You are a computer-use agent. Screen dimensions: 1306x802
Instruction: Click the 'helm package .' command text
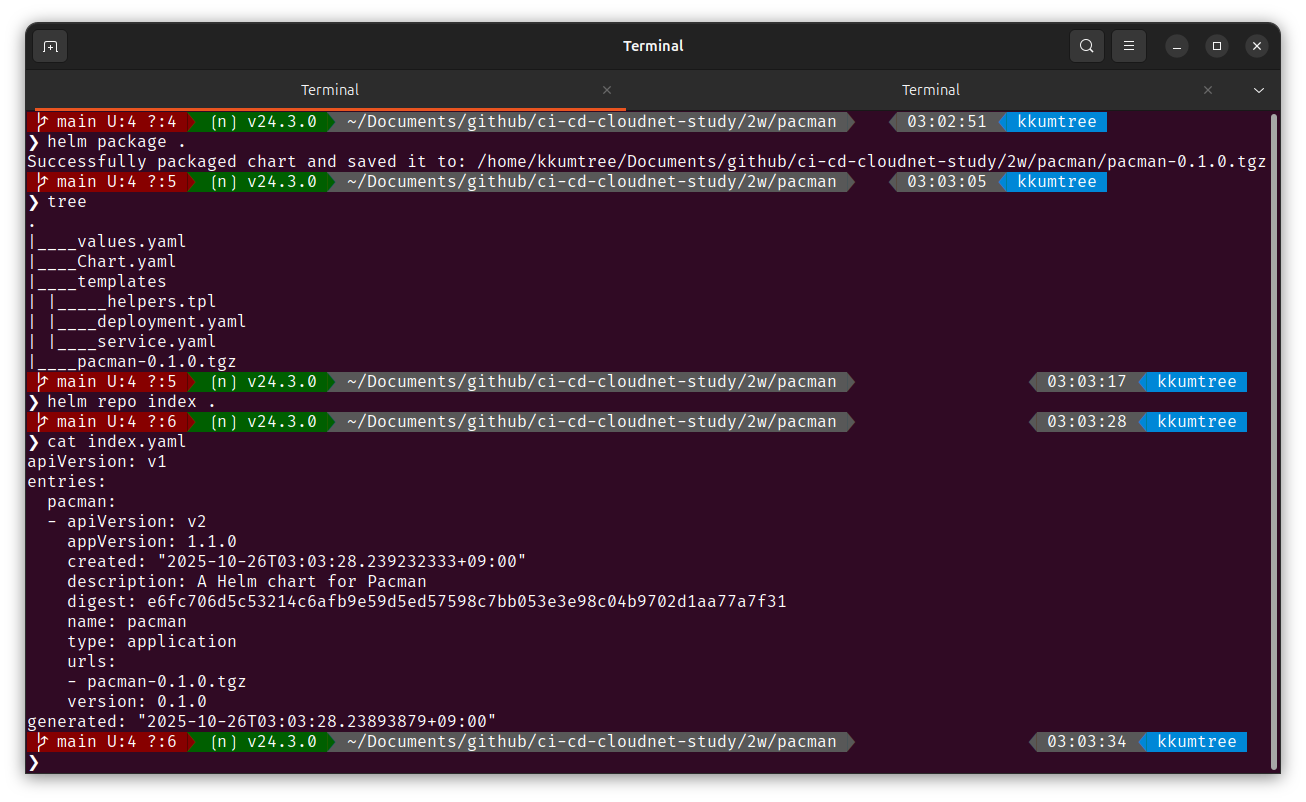[116, 142]
